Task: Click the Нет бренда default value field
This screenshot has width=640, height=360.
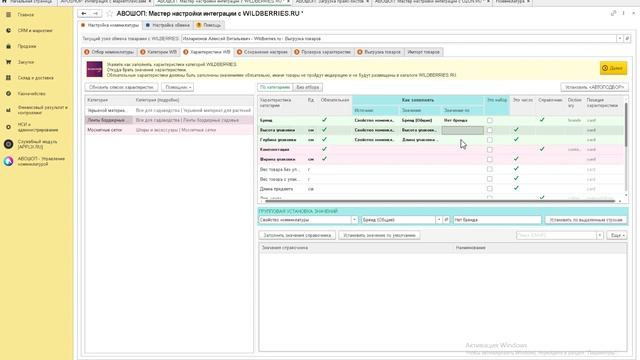Action: click(497, 220)
